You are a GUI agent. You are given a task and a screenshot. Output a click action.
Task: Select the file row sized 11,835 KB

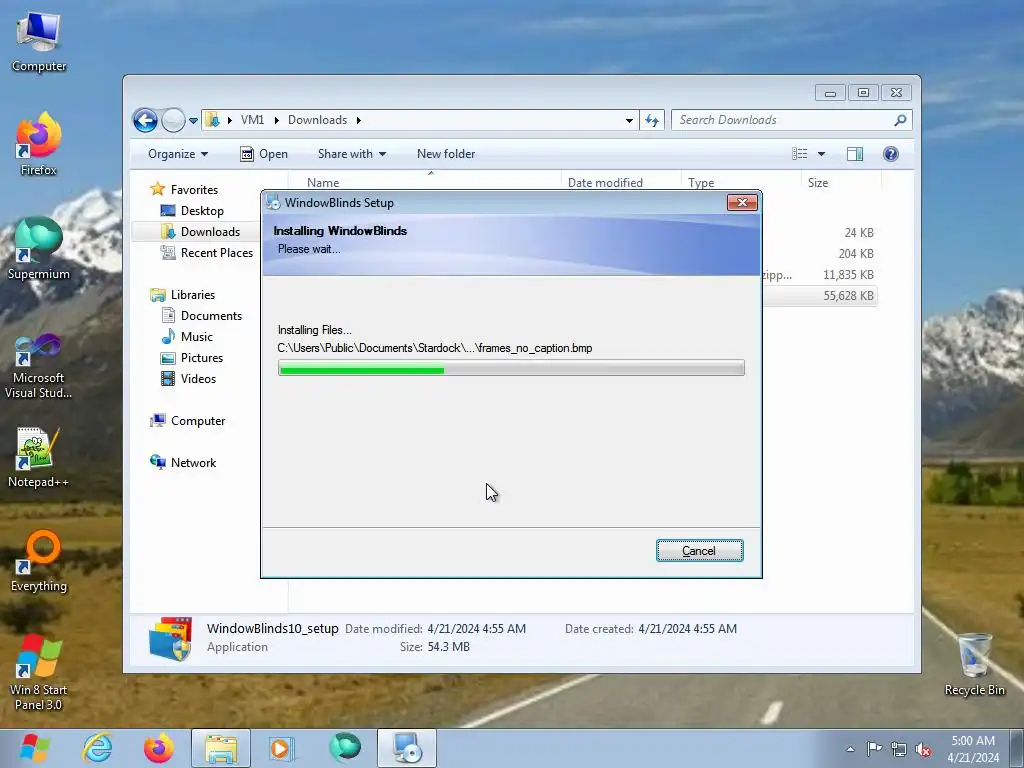[819, 275]
